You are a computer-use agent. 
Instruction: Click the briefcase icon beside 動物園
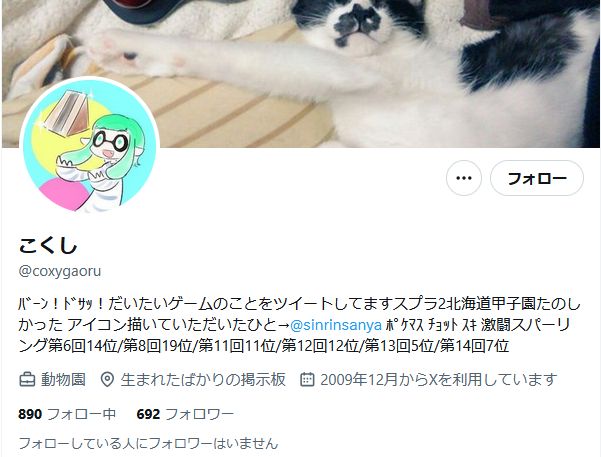pos(27,380)
